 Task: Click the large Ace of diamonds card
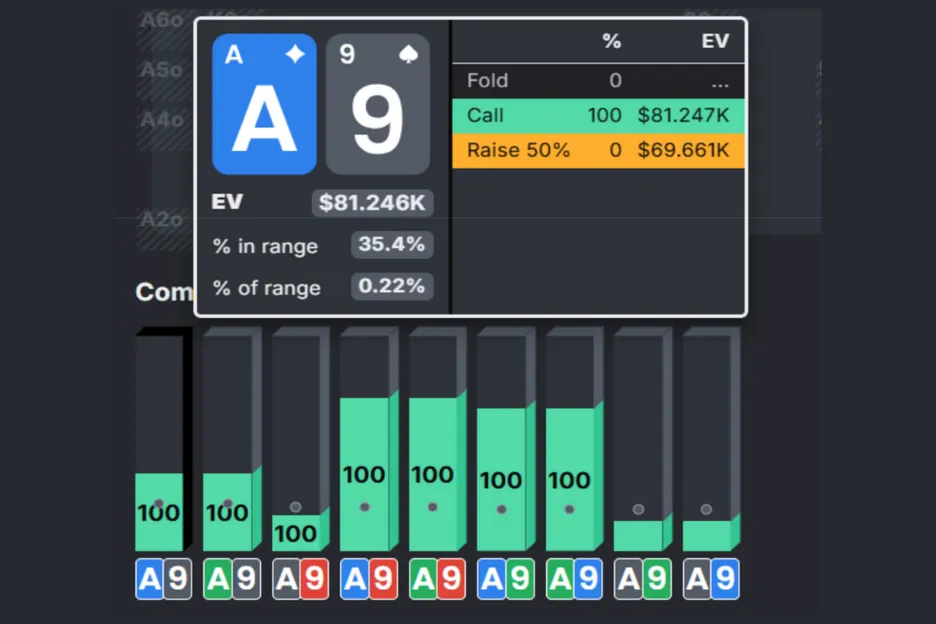pos(264,105)
